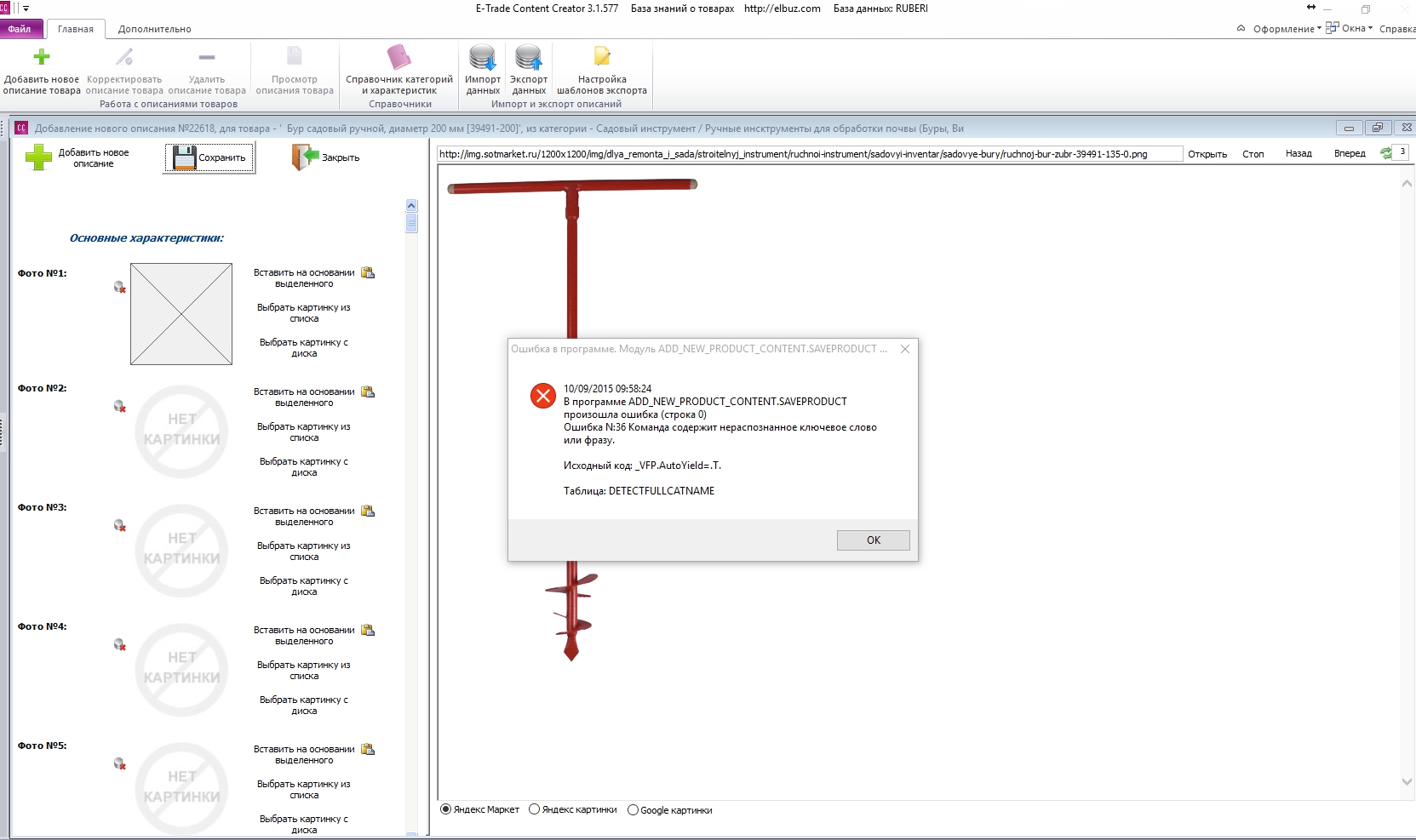
Task: Paste icon beside Фото №1 Вставить на основании
Action: pos(368,273)
